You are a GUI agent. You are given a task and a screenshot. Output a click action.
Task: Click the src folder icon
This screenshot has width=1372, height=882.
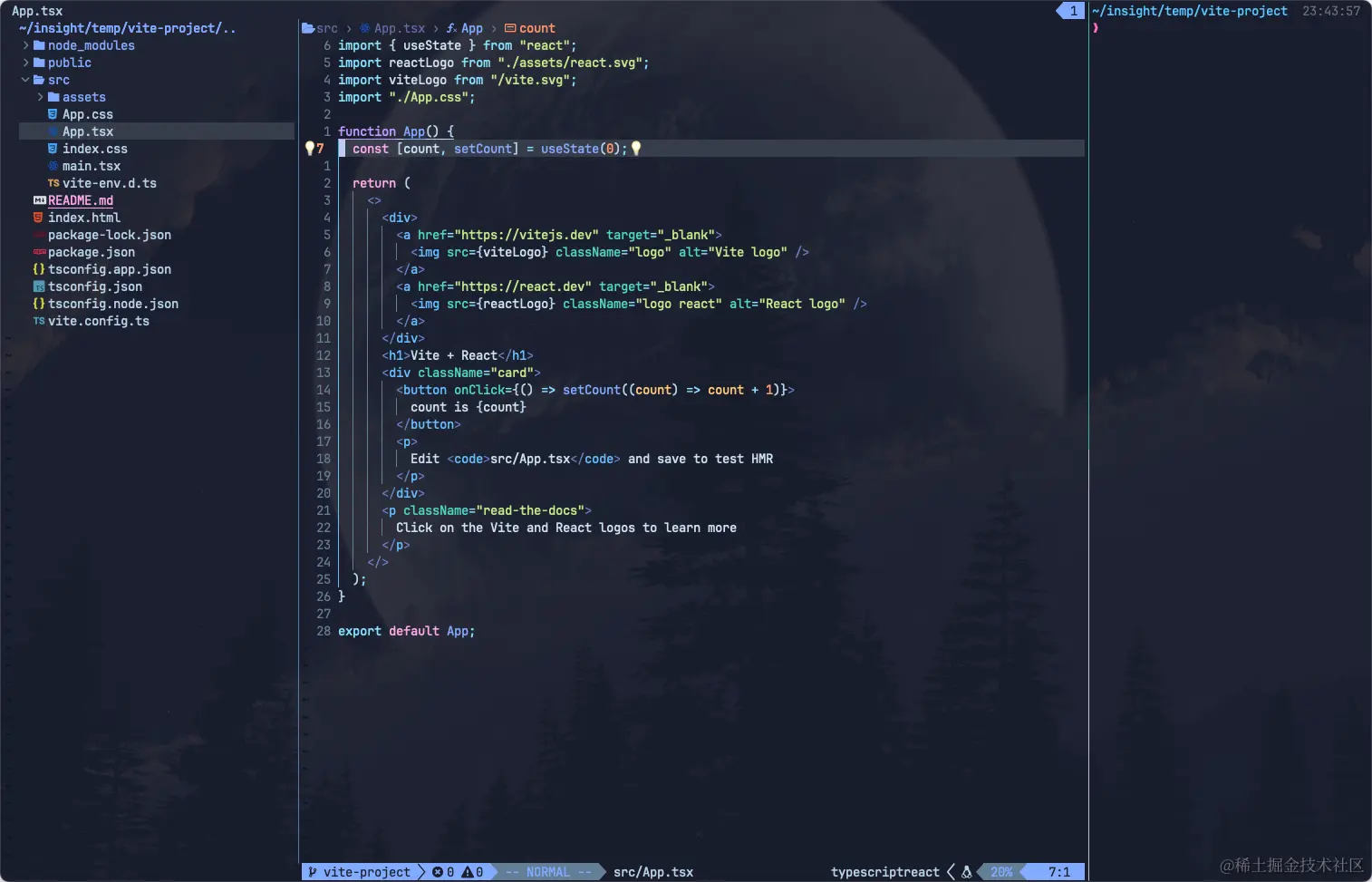(x=39, y=80)
